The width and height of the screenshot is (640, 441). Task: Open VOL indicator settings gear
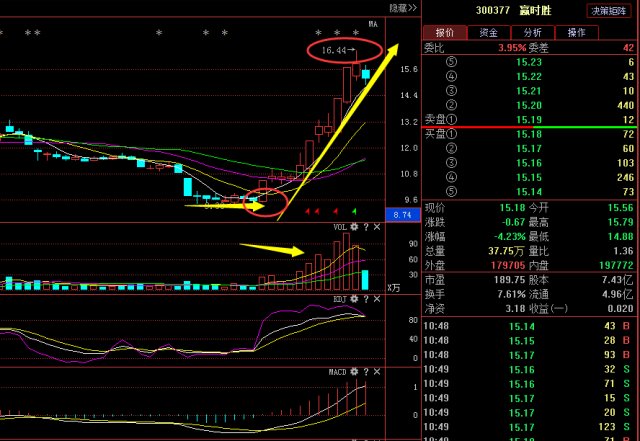(353, 228)
